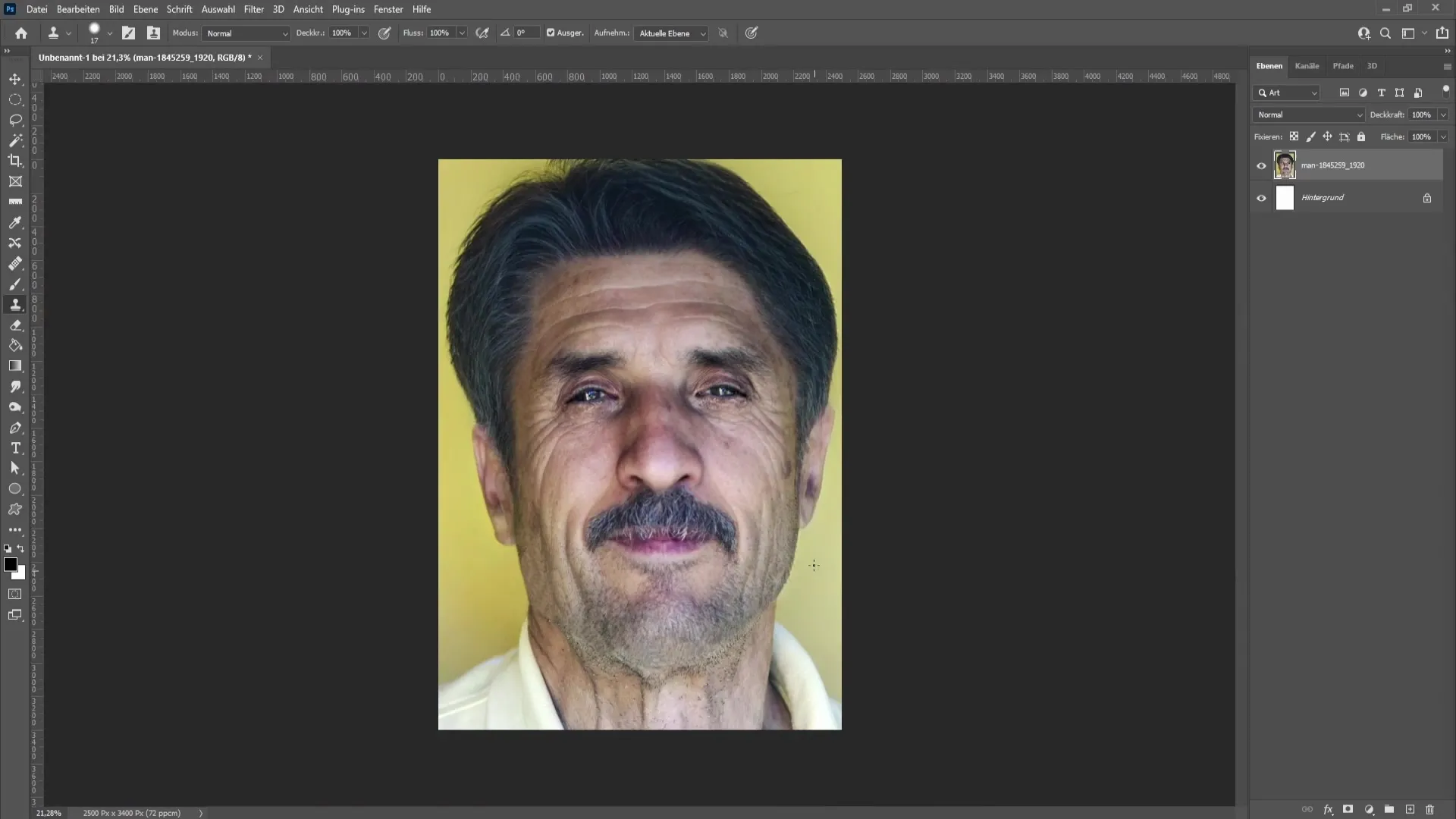
Task: Toggle Quick Mask mode
Action: point(15,594)
